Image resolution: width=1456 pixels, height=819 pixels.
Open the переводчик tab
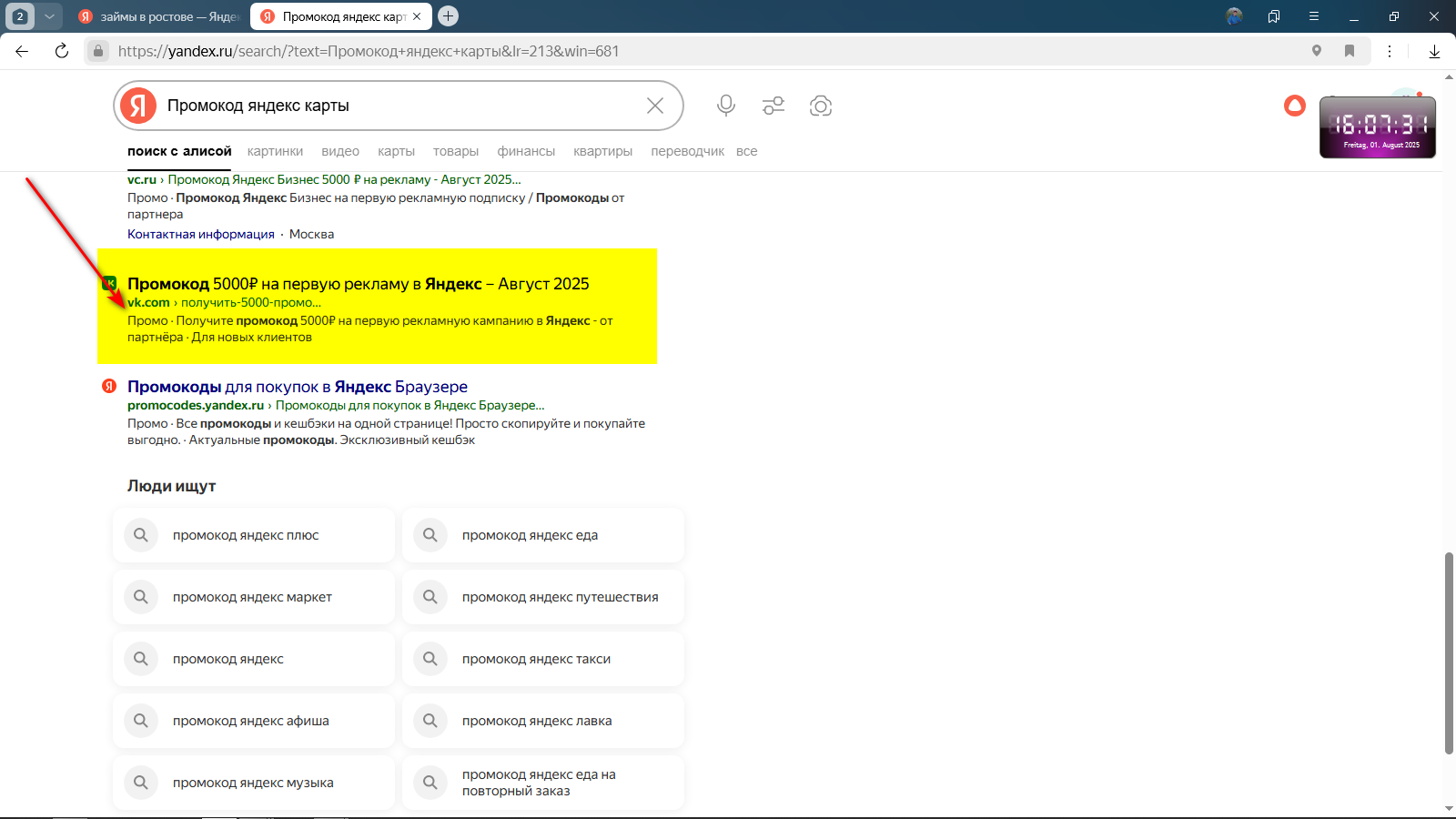(x=688, y=151)
